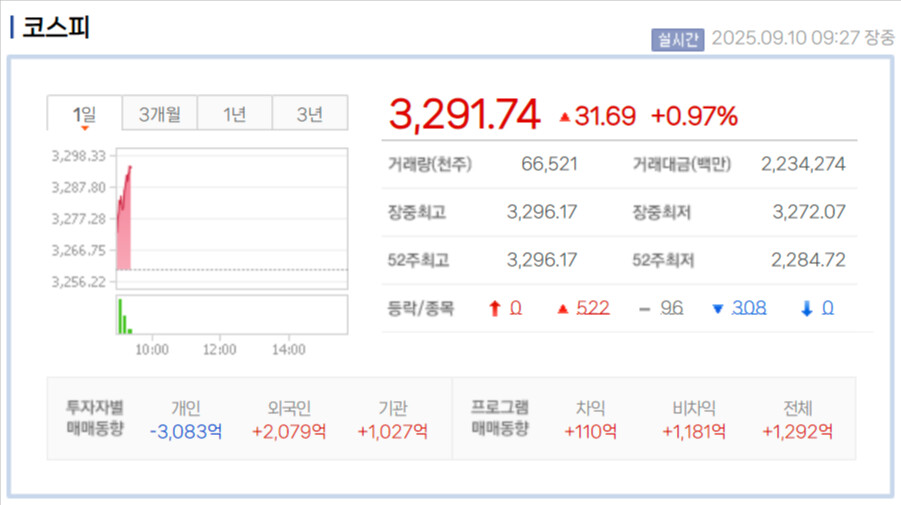Image resolution: width=901 pixels, height=505 pixels.
Task: Switch to the 3개월 chart tab
Action: (160, 114)
